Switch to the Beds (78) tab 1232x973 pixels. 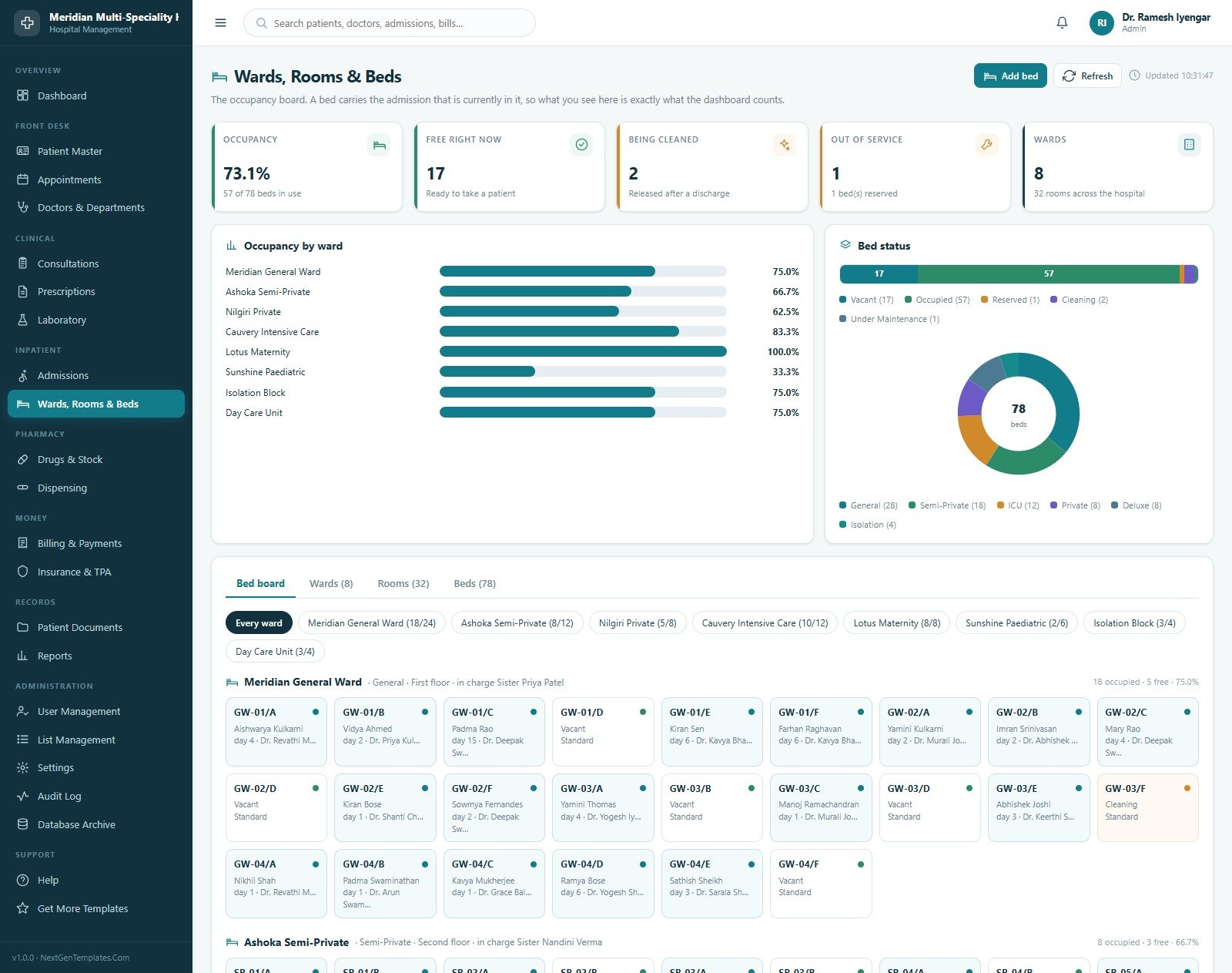click(475, 584)
